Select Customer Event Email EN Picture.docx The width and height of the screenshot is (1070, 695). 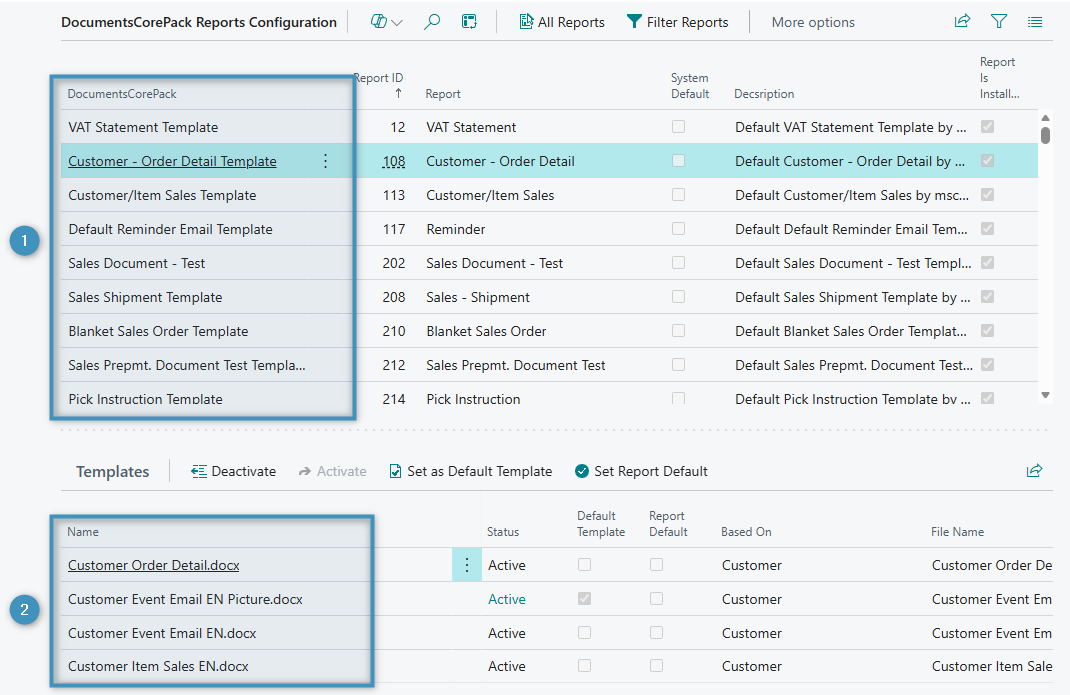pyautogui.click(x=185, y=599)
